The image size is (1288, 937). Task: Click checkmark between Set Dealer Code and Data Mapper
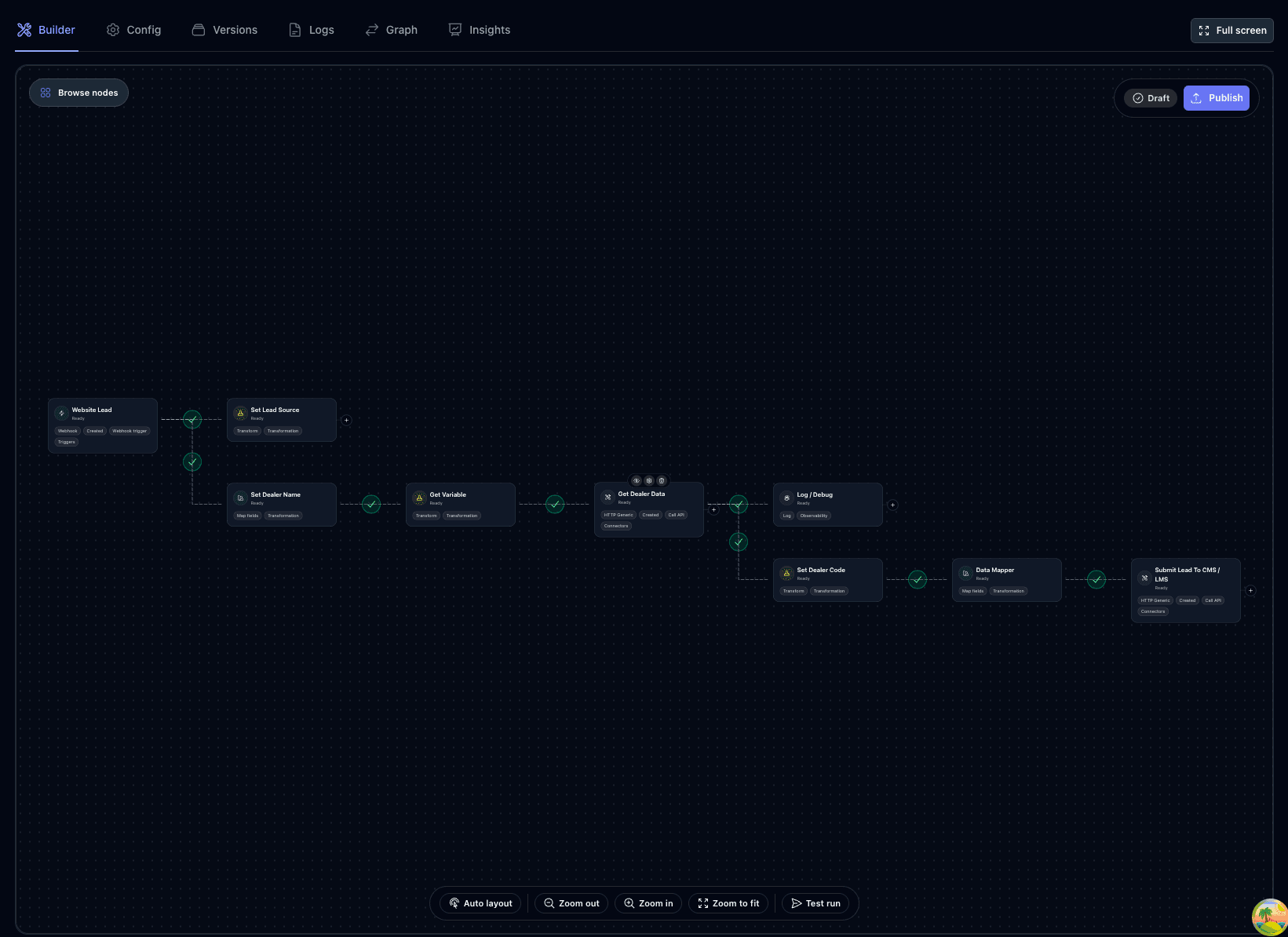coord(918,580)
